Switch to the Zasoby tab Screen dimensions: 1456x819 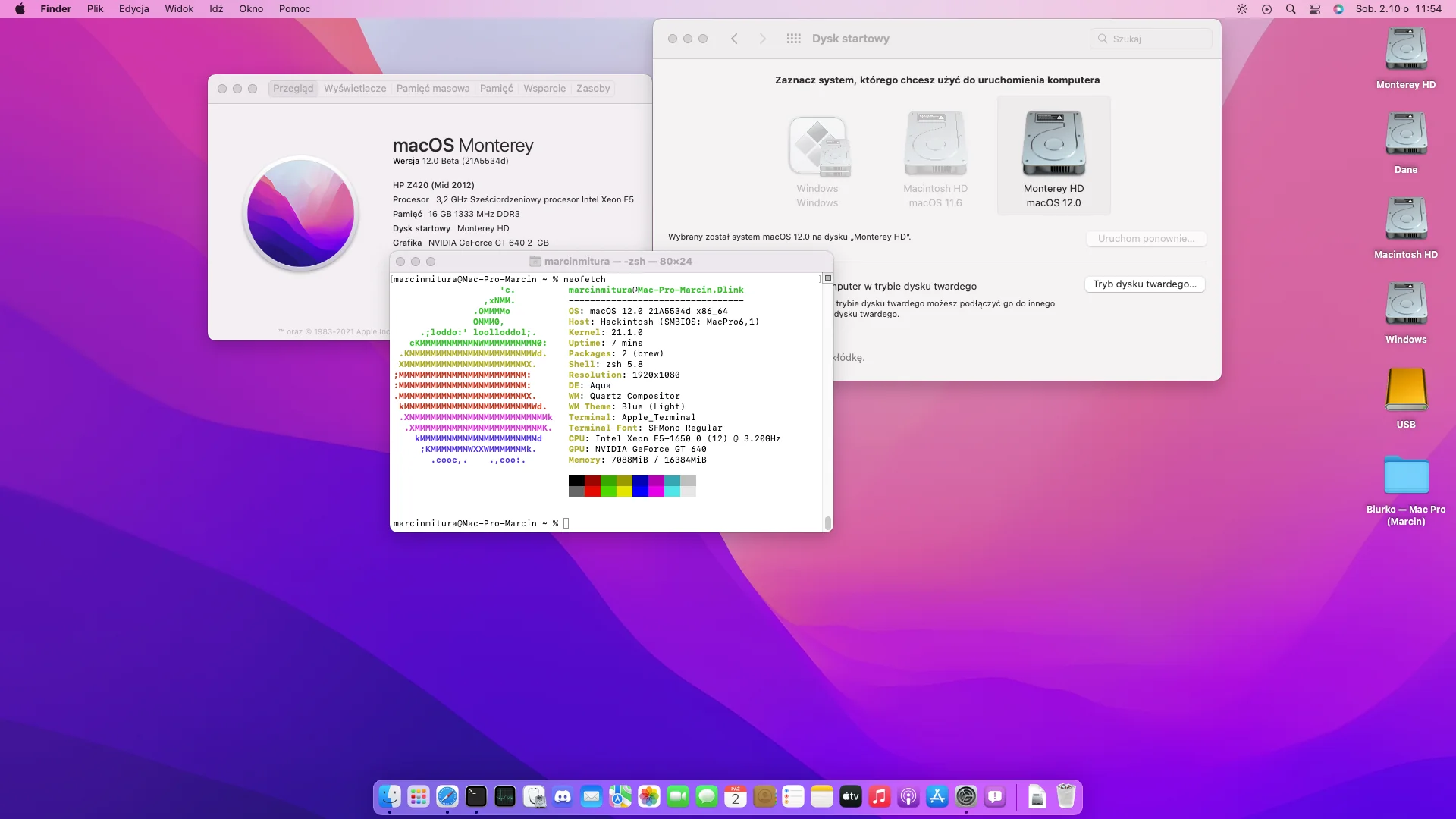(593, 89)
